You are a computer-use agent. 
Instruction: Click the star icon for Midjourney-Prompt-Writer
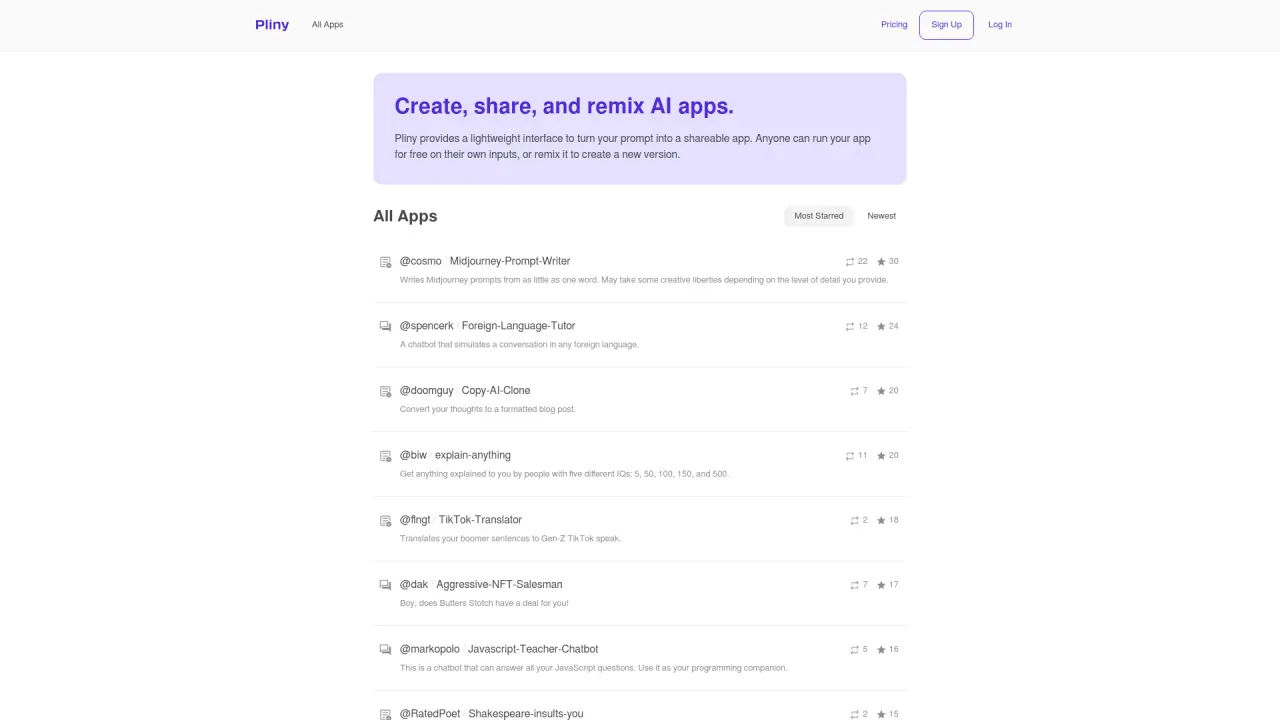coord(881,262)
